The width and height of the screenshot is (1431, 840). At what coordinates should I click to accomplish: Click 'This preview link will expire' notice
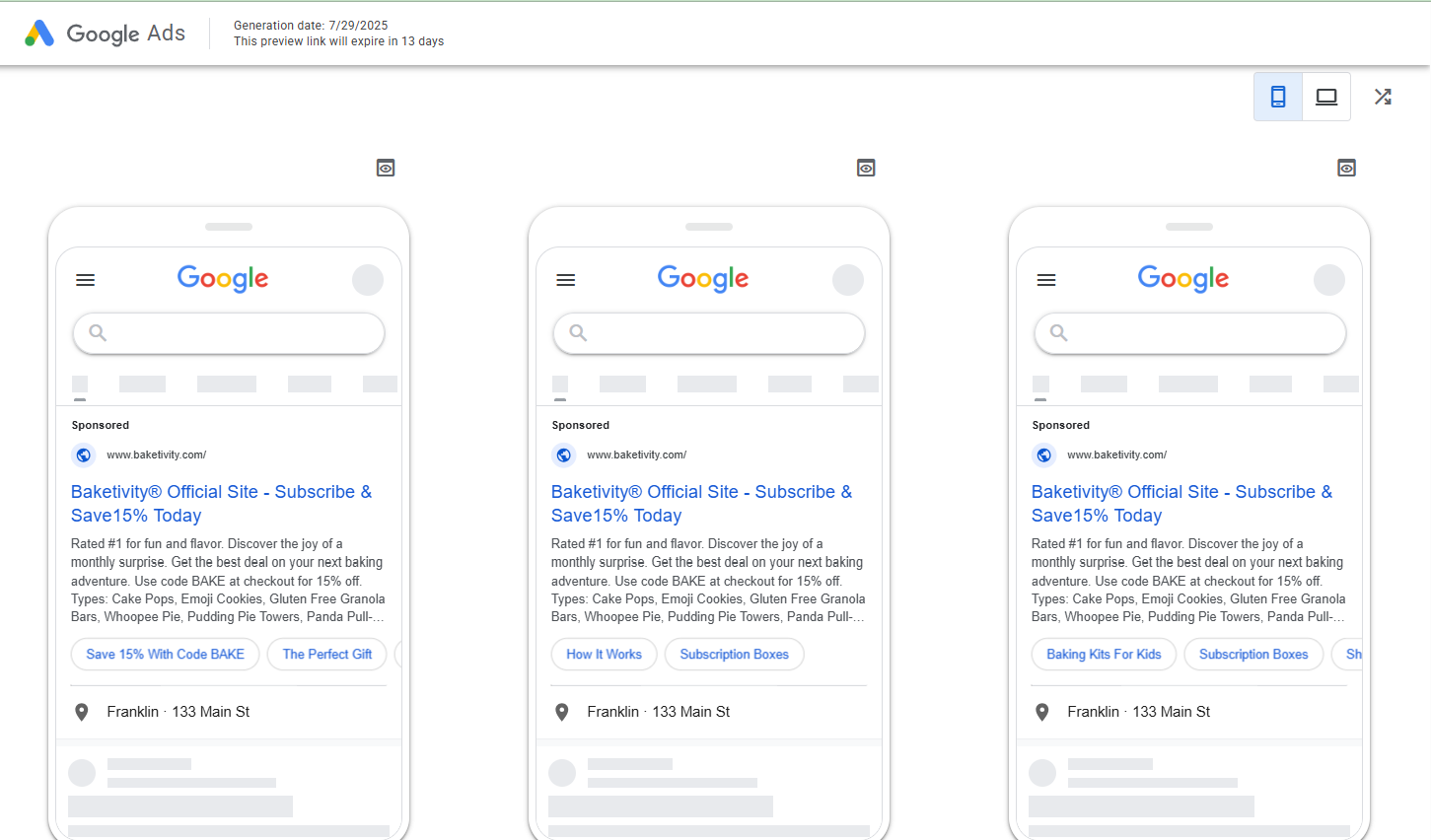[x=339, y=41]
